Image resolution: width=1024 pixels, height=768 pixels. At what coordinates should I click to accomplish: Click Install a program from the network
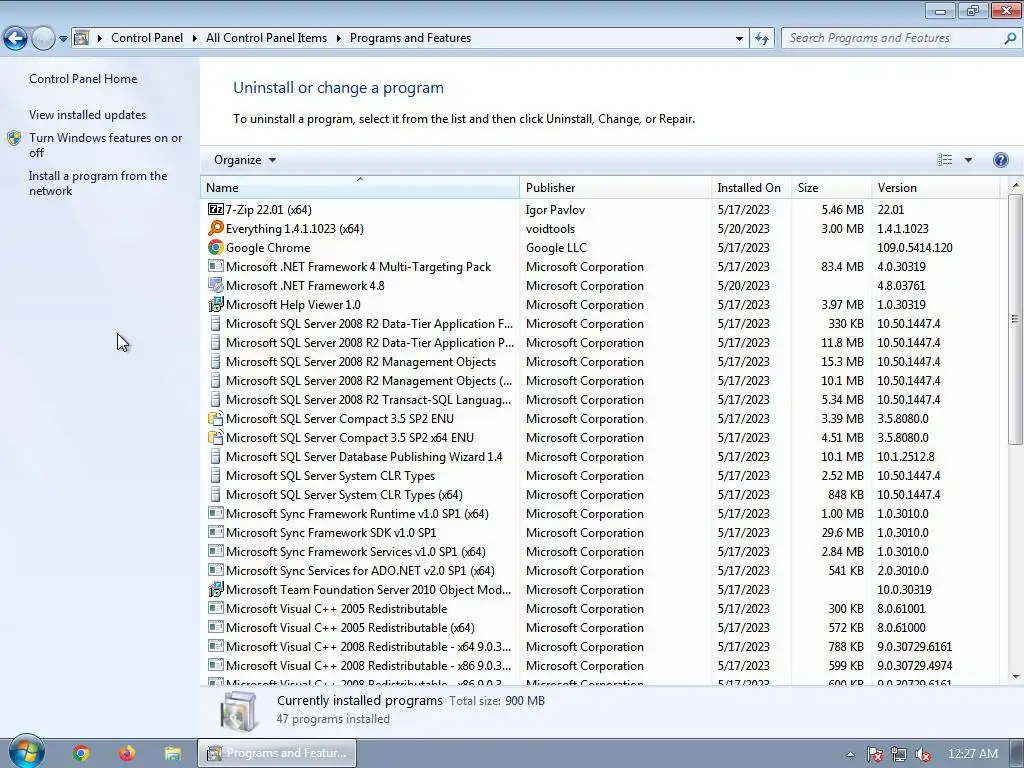(98, 184)
